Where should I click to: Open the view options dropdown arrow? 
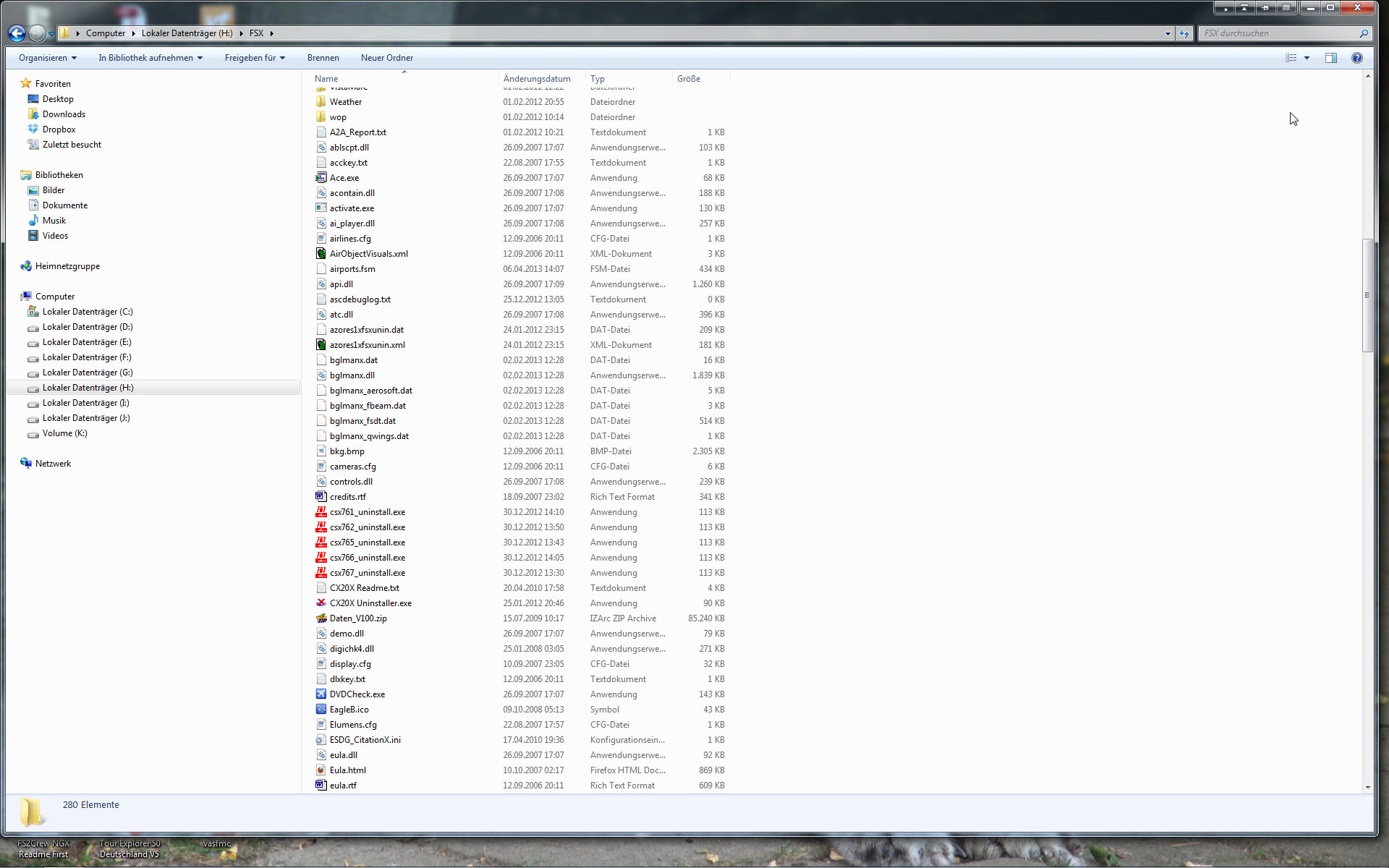point(1307,58)
